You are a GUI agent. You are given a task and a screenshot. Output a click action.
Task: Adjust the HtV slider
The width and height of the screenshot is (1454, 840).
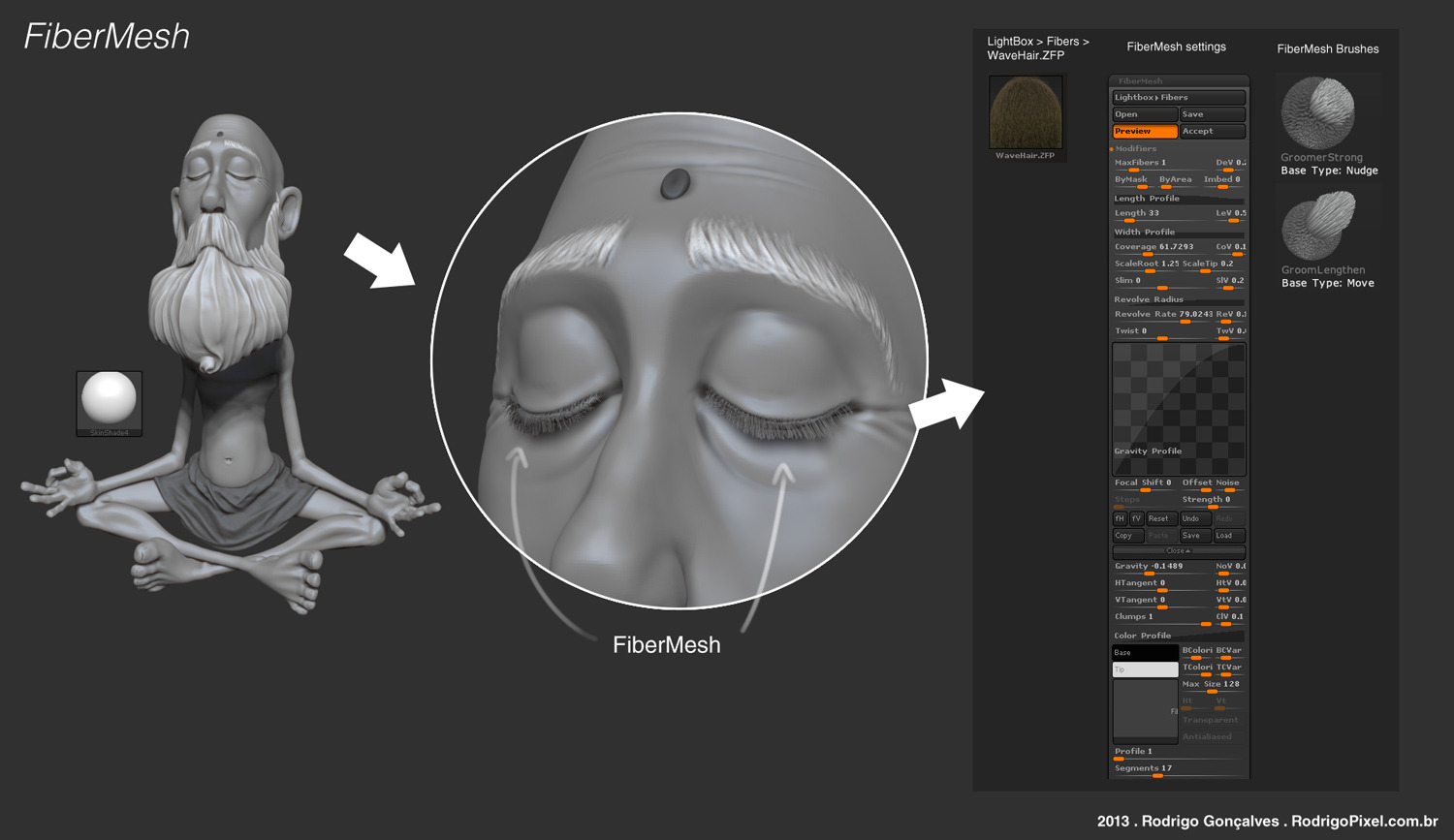[x=1230, y=584]
